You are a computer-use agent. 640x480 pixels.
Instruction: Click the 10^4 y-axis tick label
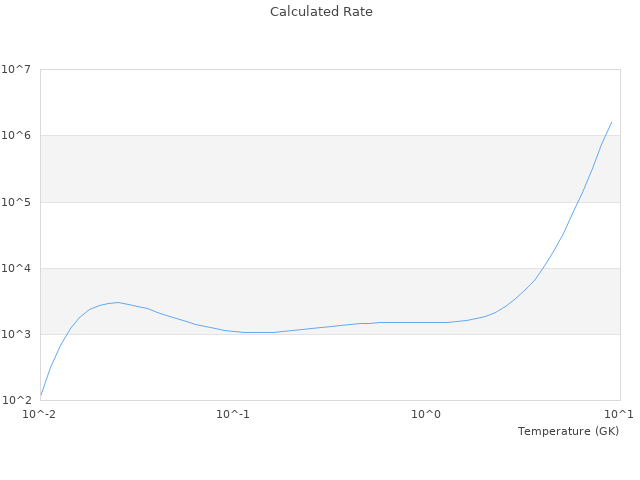click(16, 268)
